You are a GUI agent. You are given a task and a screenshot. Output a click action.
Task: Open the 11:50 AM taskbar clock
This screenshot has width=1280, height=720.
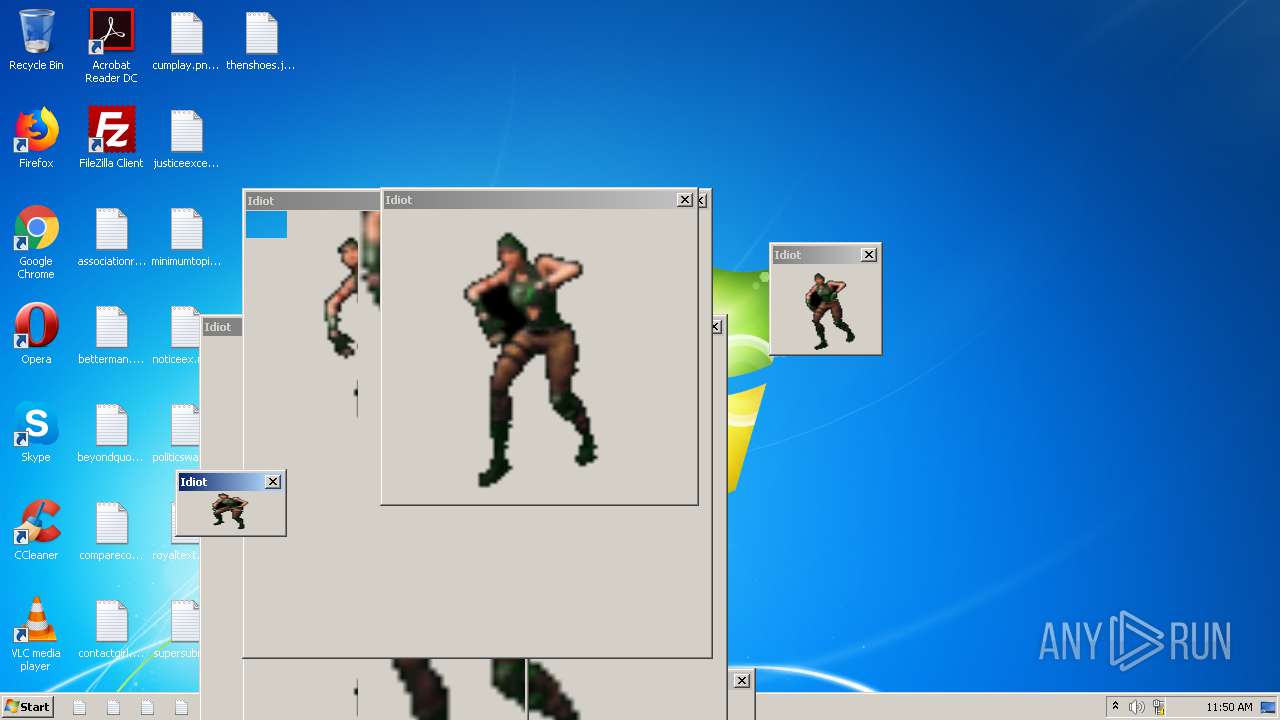(1229, 707)
